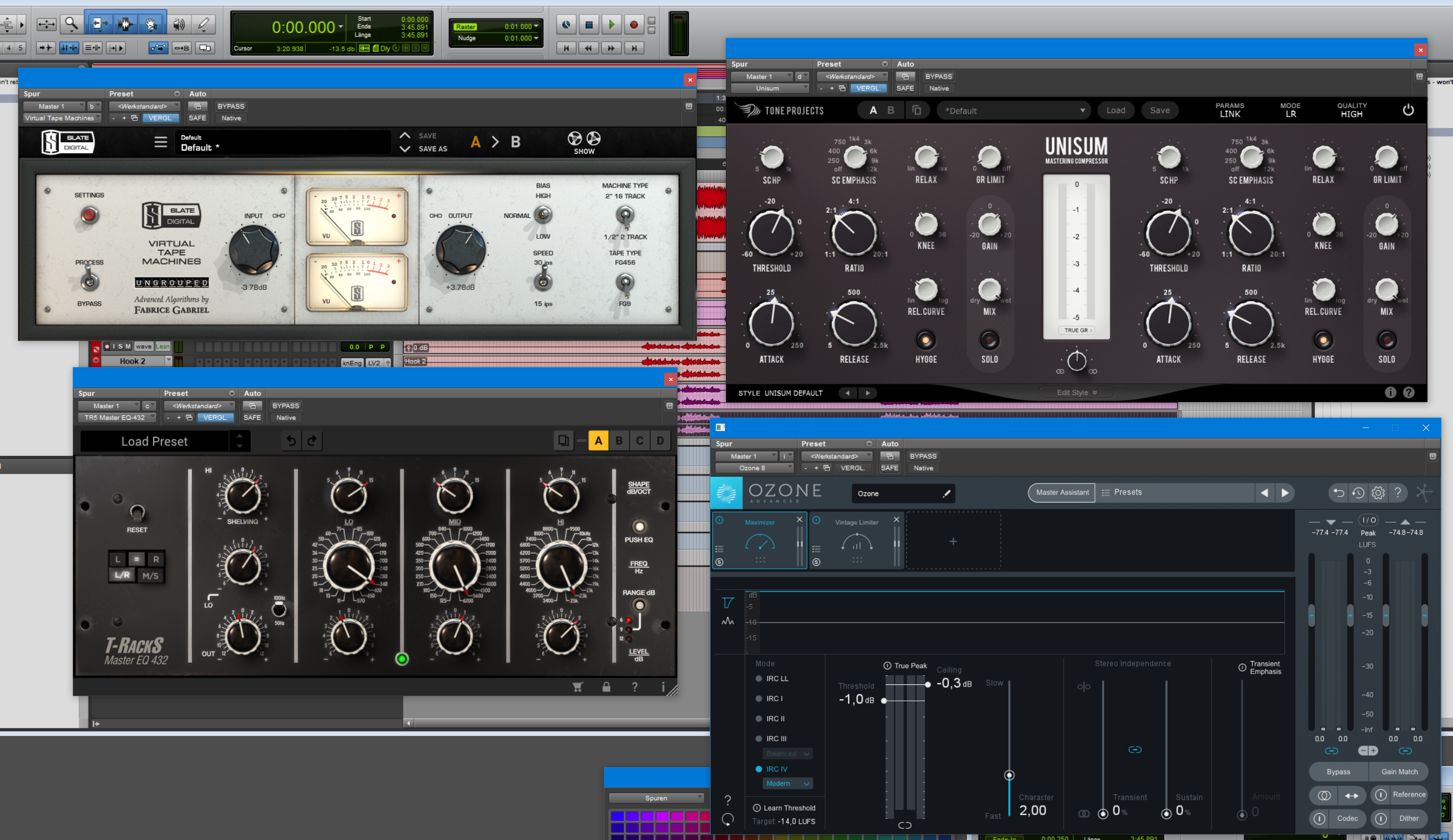This screenshot has width=1453, height=840.
Task: Open Ozone settings gear icon
Action: tap(1378, 493)
